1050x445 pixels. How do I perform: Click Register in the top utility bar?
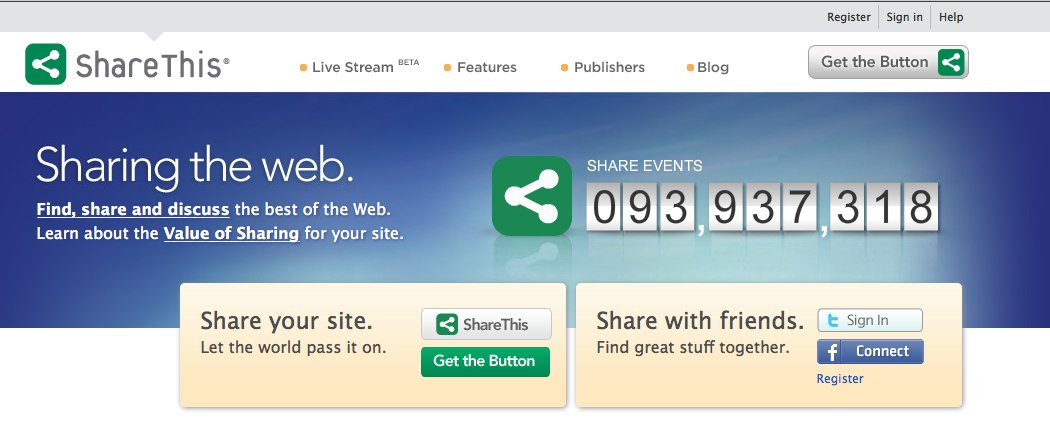click(x=849, y=17)
